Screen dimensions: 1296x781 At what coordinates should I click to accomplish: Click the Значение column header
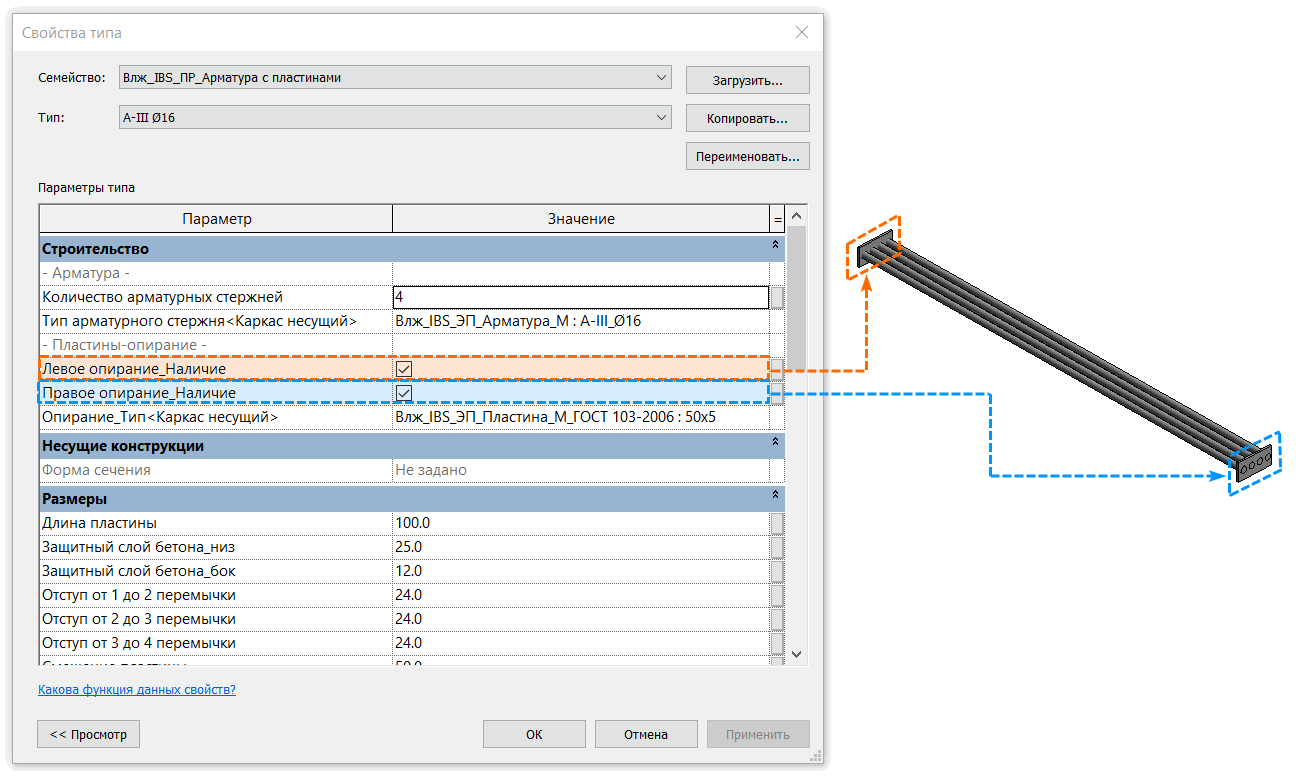(581, 219)
